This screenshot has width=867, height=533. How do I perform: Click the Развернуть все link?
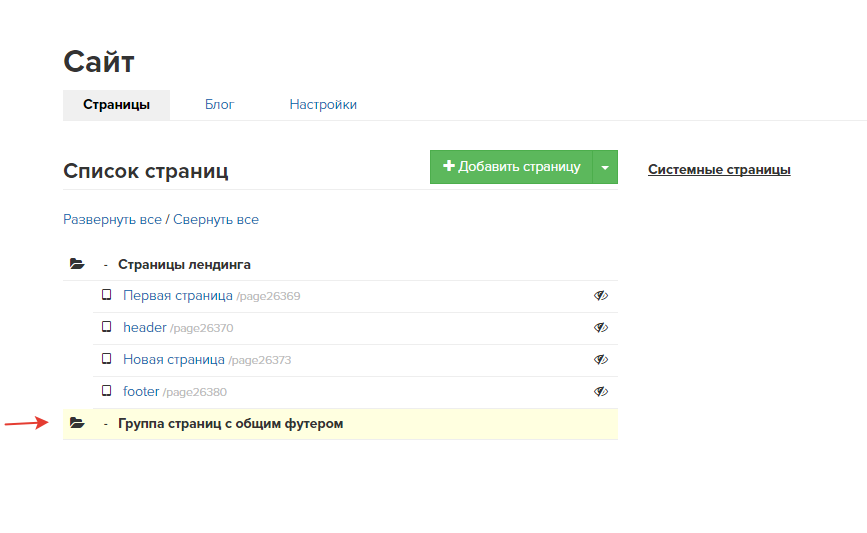coord(112,220)
